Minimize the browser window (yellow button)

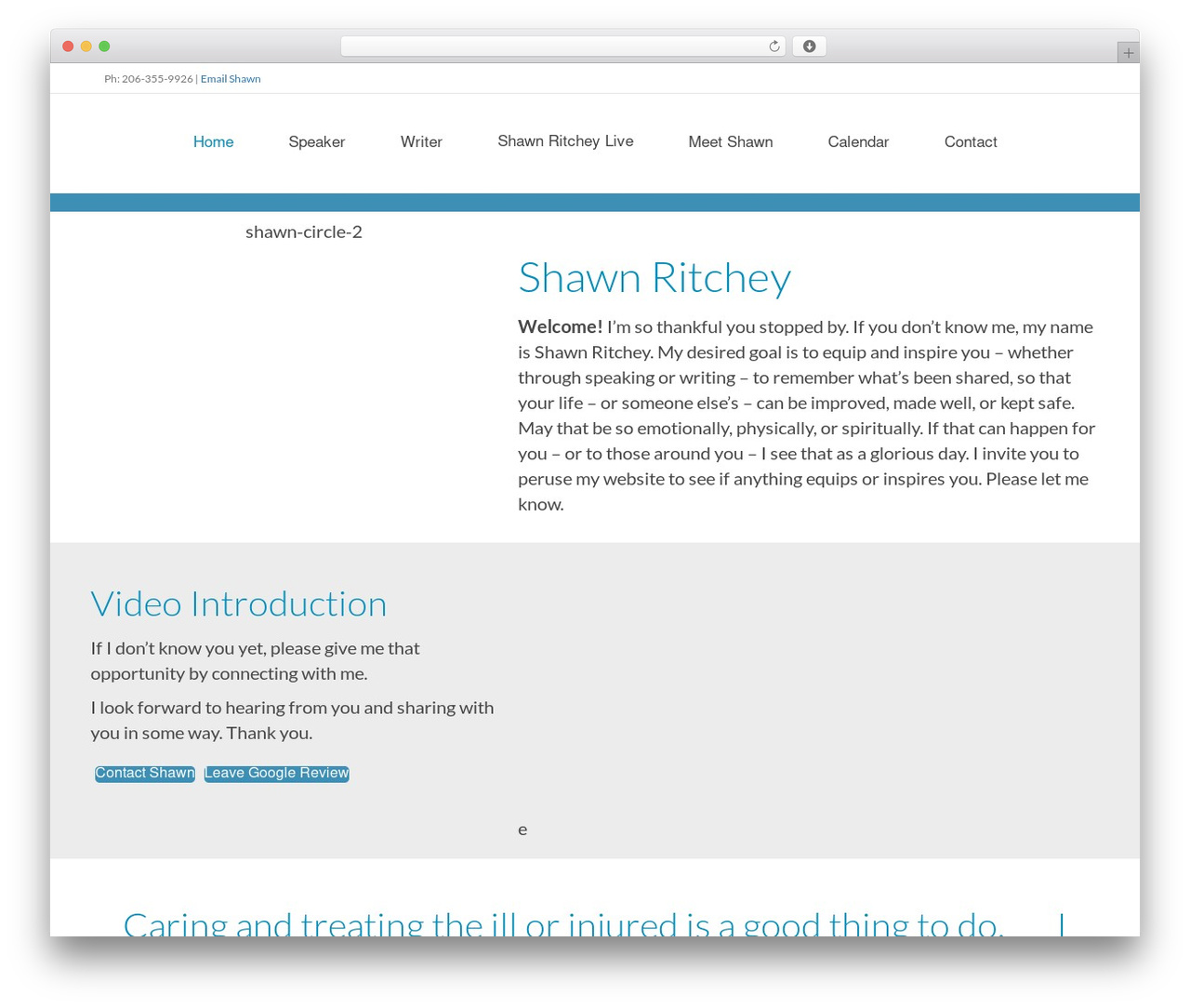[86, 46]
